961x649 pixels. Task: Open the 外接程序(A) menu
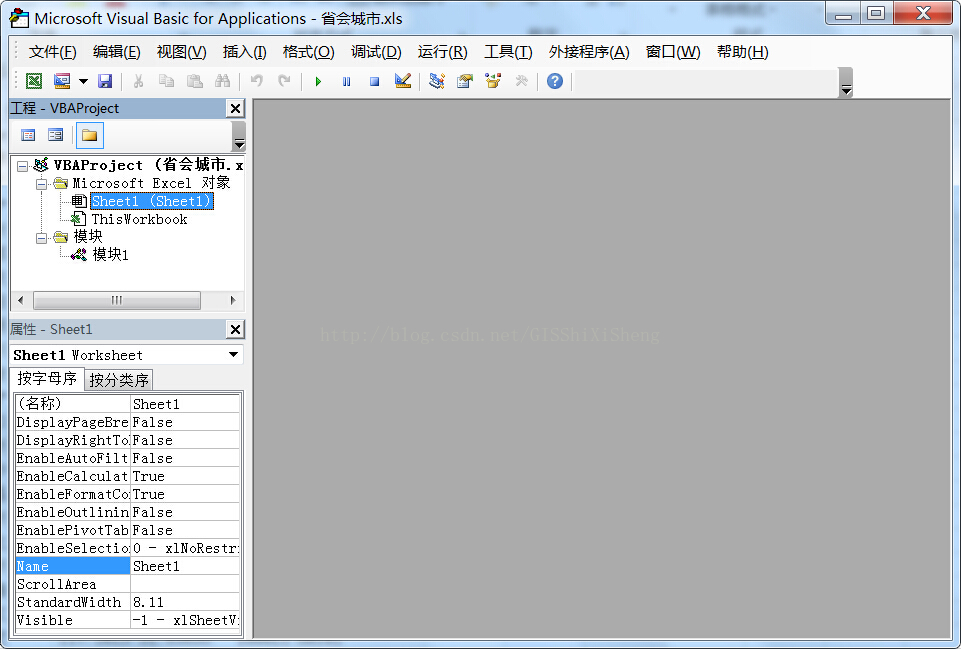click(x=589, y=52)
